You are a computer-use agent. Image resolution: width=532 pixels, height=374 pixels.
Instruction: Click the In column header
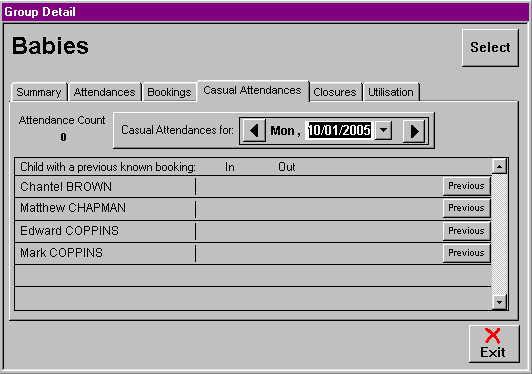coord(230,167)
